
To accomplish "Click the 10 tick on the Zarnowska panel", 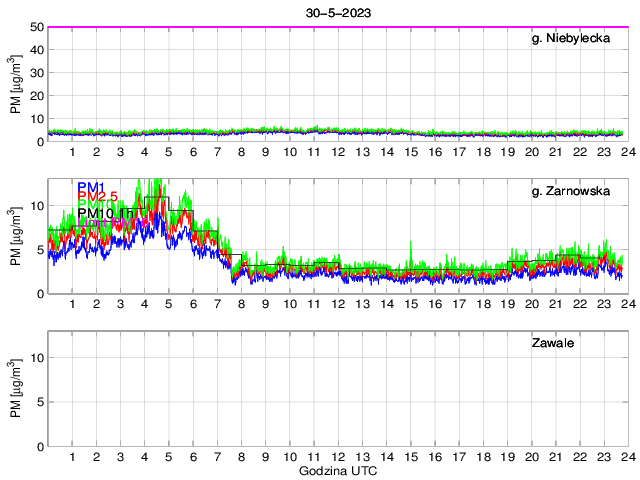I will (x=34, y=205).
